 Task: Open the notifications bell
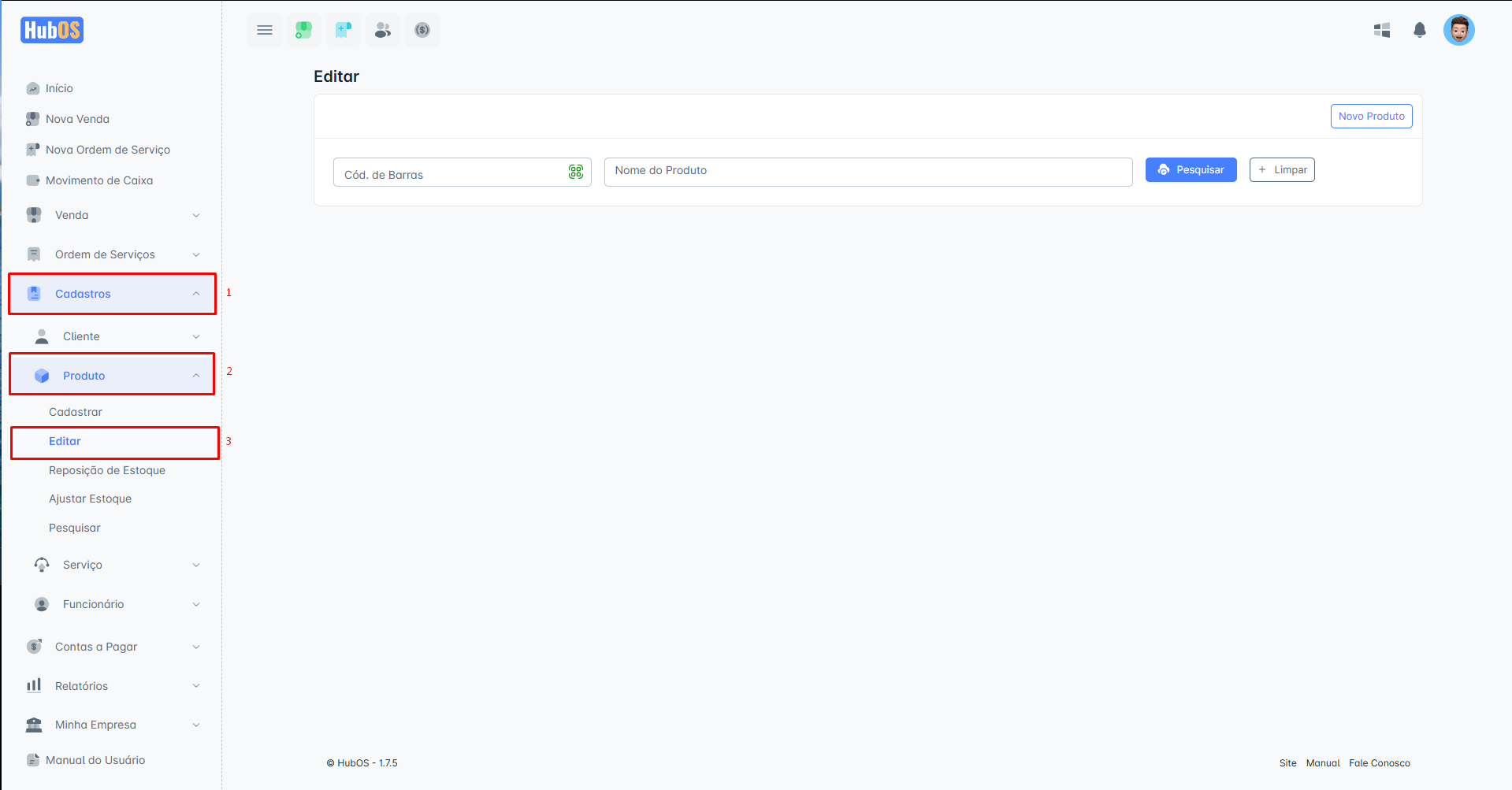[1419, 30]
